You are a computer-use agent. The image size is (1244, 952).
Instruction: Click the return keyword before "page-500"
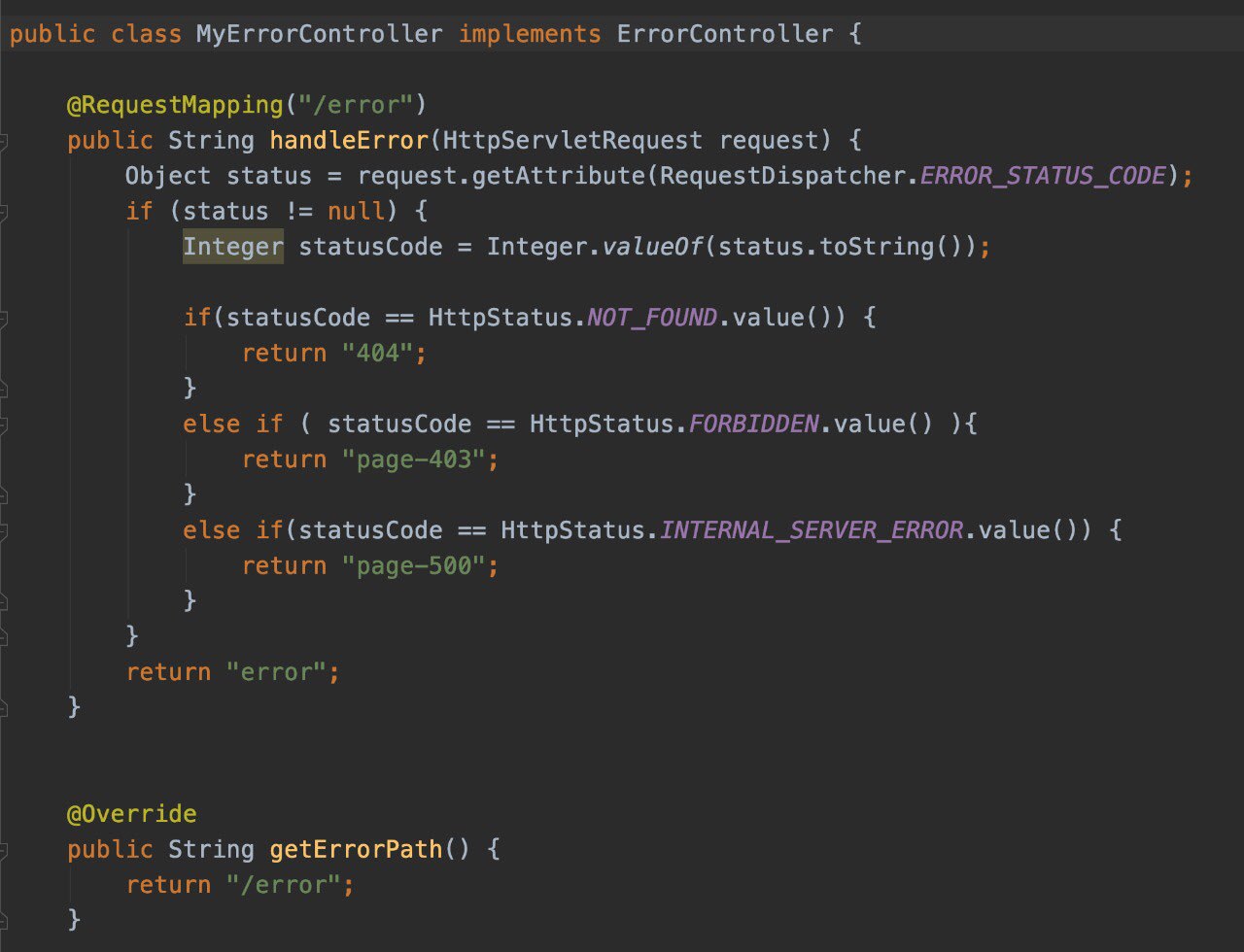(284, 565)
